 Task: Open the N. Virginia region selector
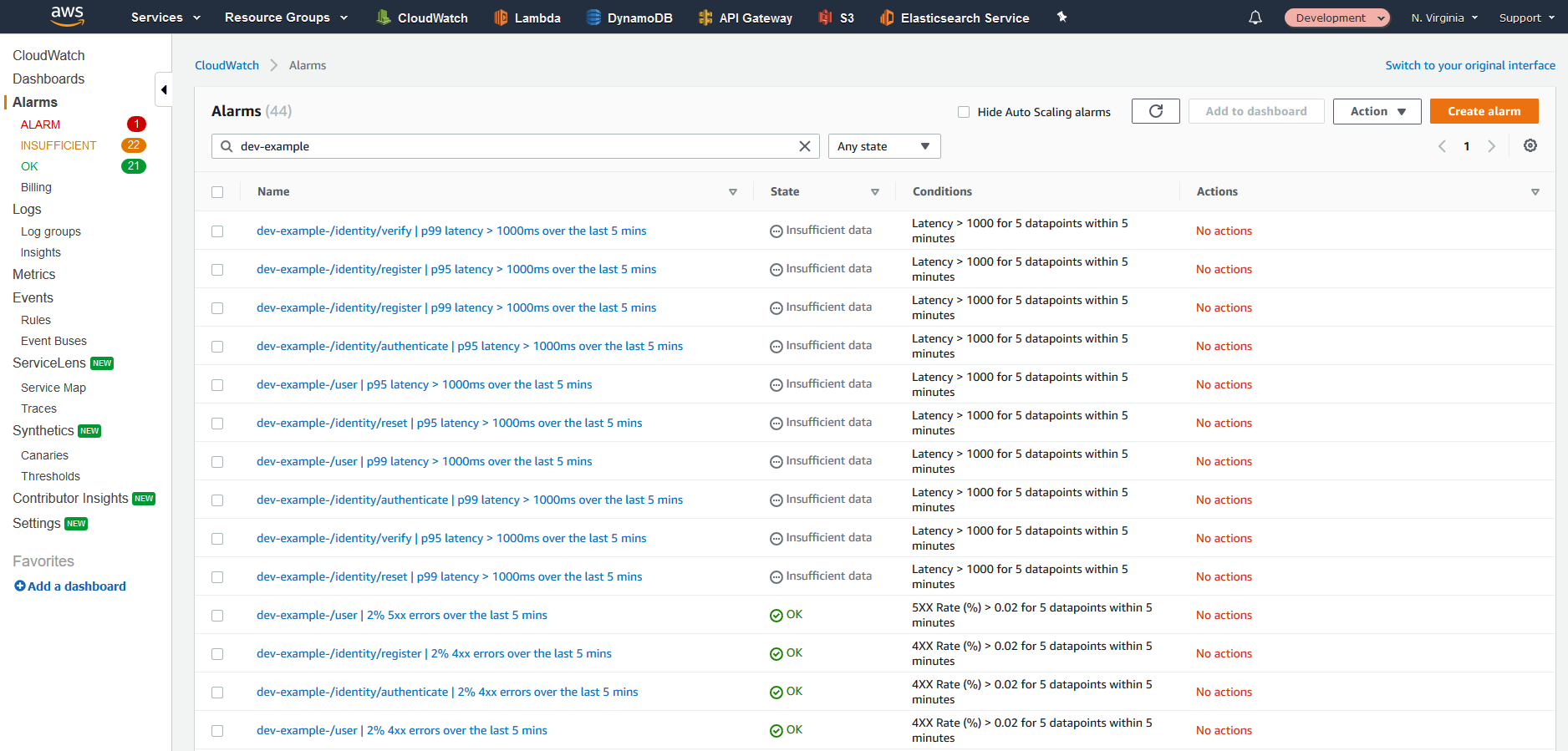(1444, 18)
